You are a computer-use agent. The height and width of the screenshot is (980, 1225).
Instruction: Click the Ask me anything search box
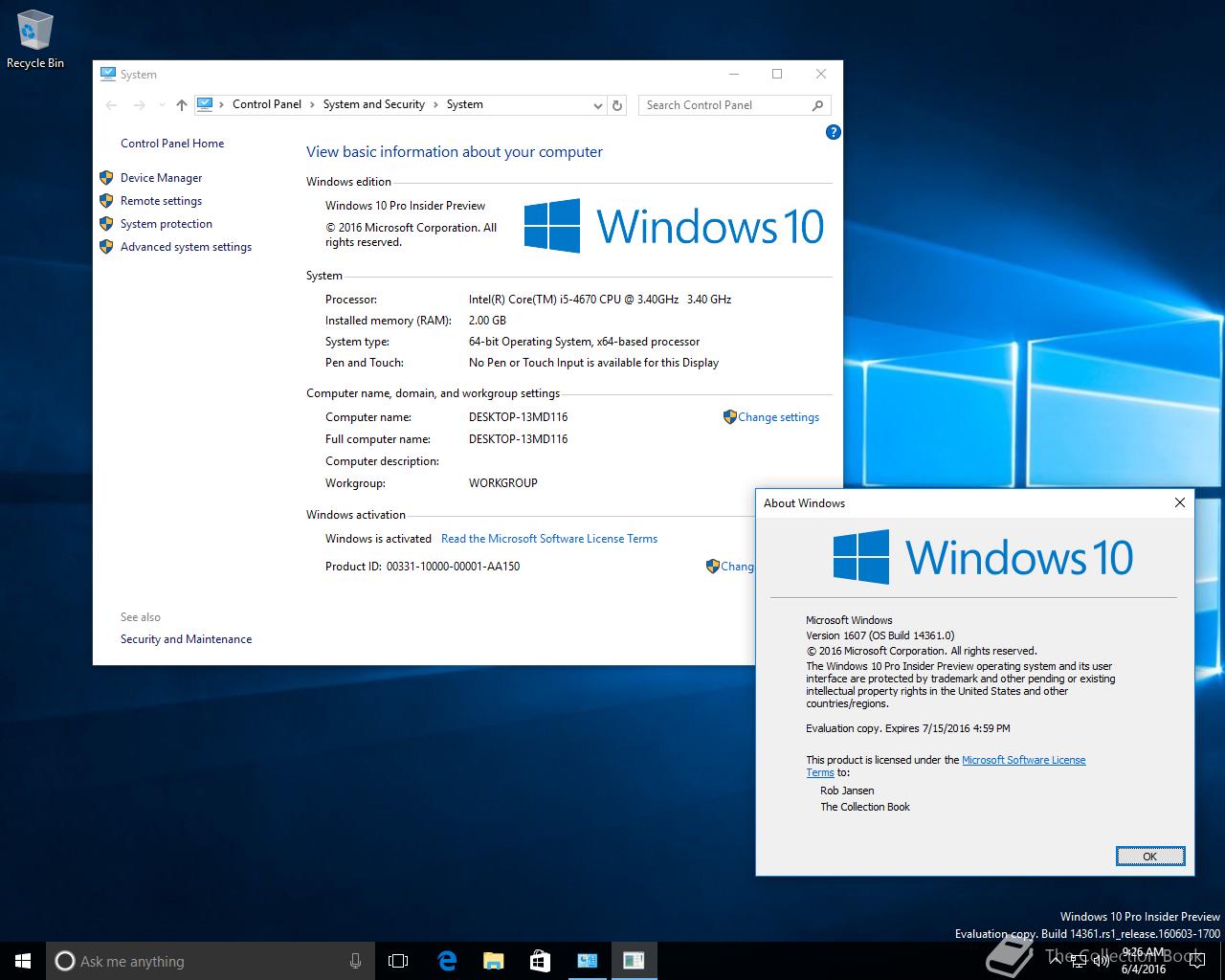coord(209,961)
